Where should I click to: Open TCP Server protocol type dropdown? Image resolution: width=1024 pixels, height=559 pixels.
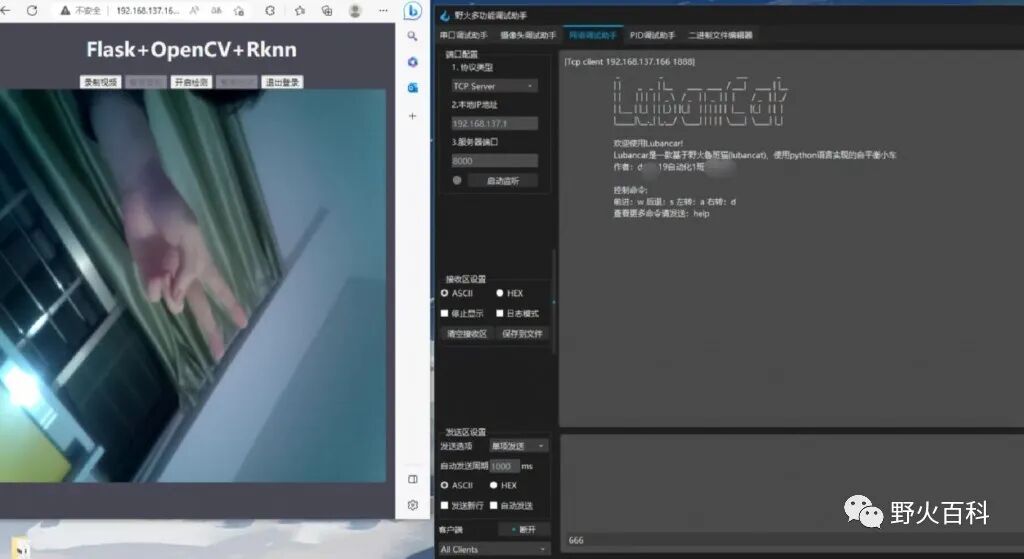coord(494,86)
